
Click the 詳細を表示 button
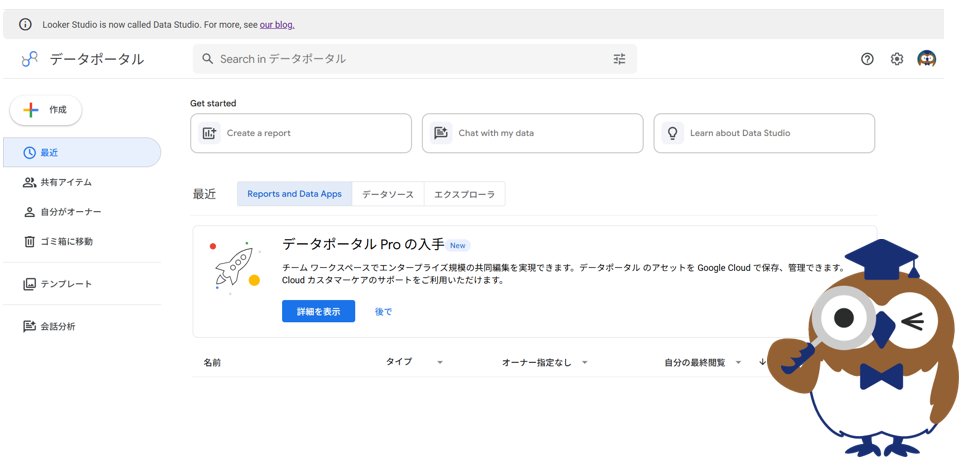point(318,311)
